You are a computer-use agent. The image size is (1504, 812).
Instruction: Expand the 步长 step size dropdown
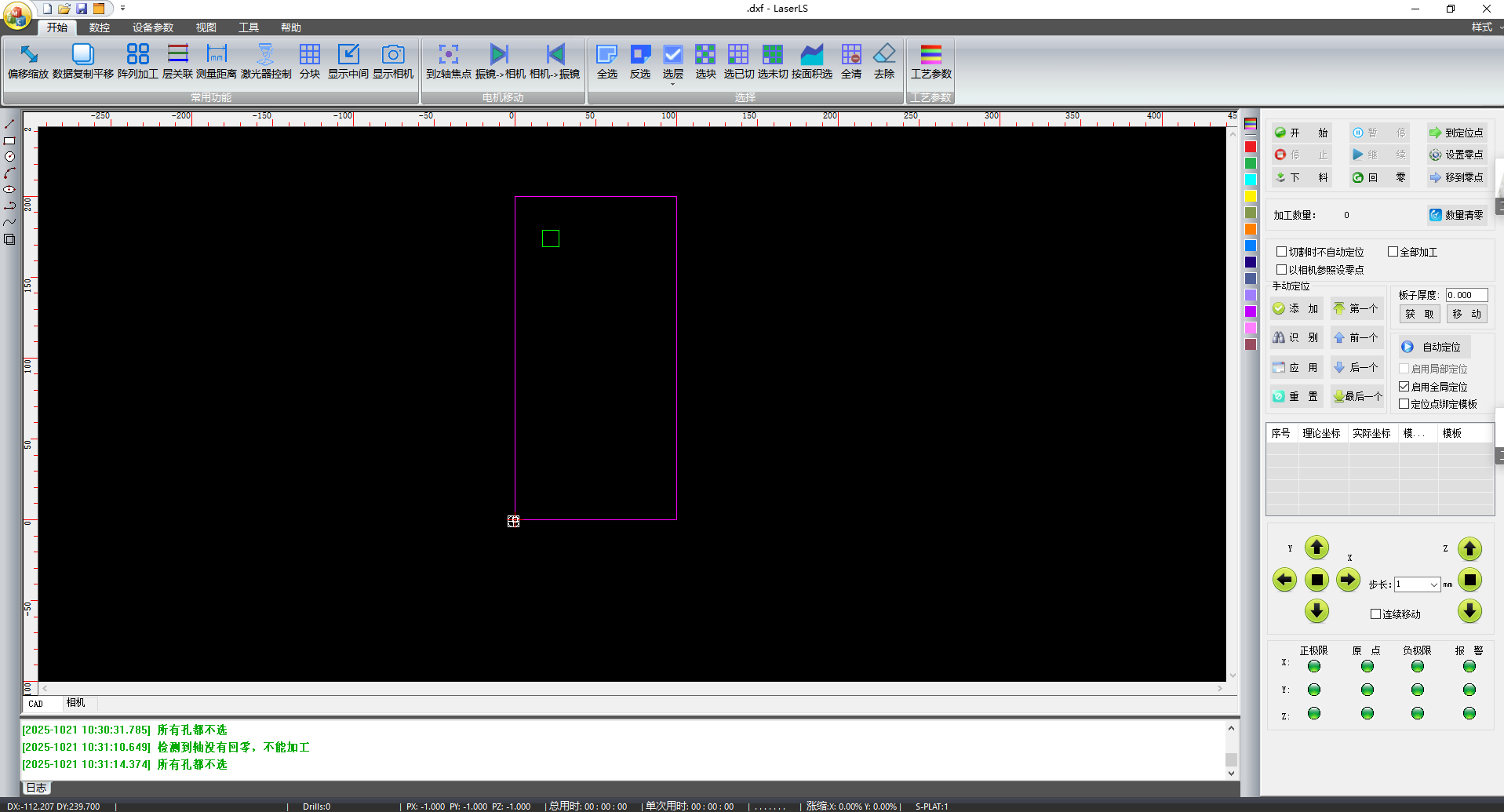(1433, 584)
